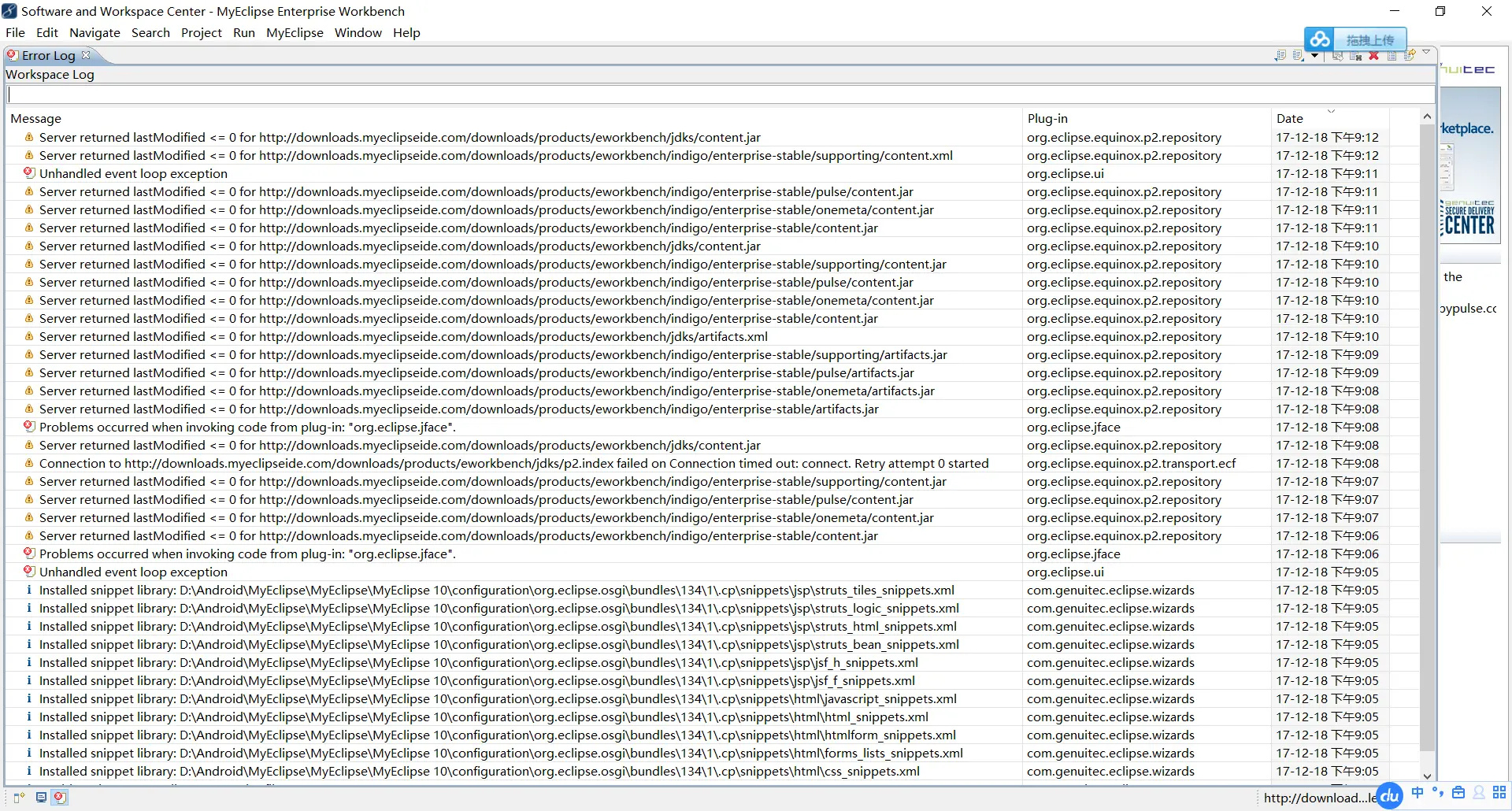Select the forms_lists_snippets.xml installed message
This screenshot has width=1512, height=811.
coord(501,753)
